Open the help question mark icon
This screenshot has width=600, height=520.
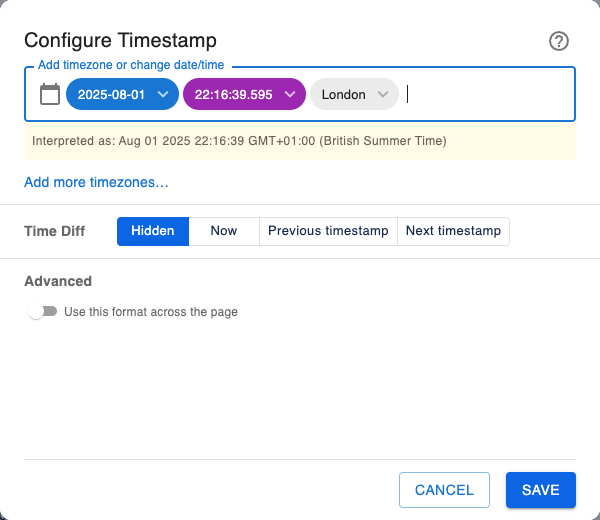[x=559, y=41]
